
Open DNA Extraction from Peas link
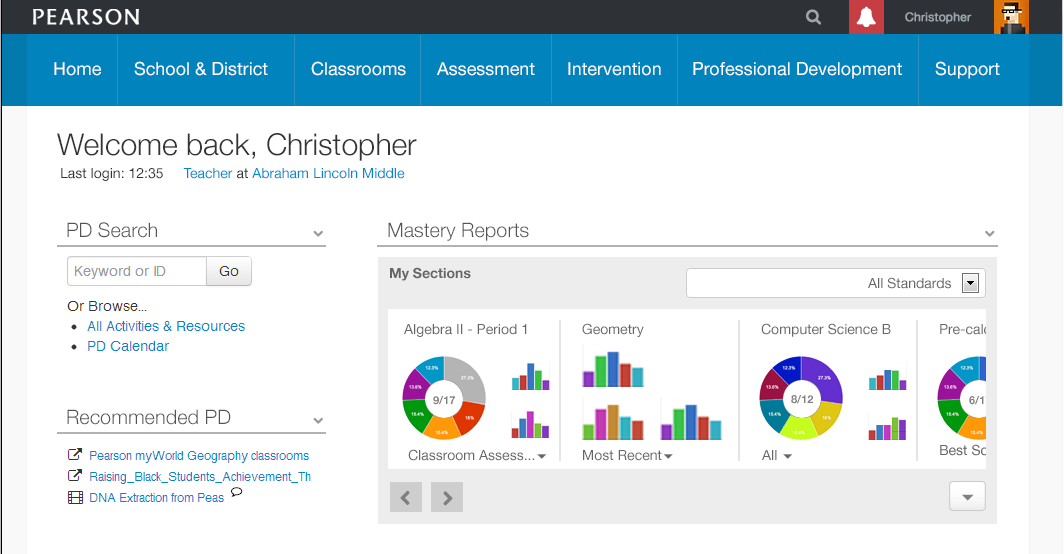coord(156,498)
